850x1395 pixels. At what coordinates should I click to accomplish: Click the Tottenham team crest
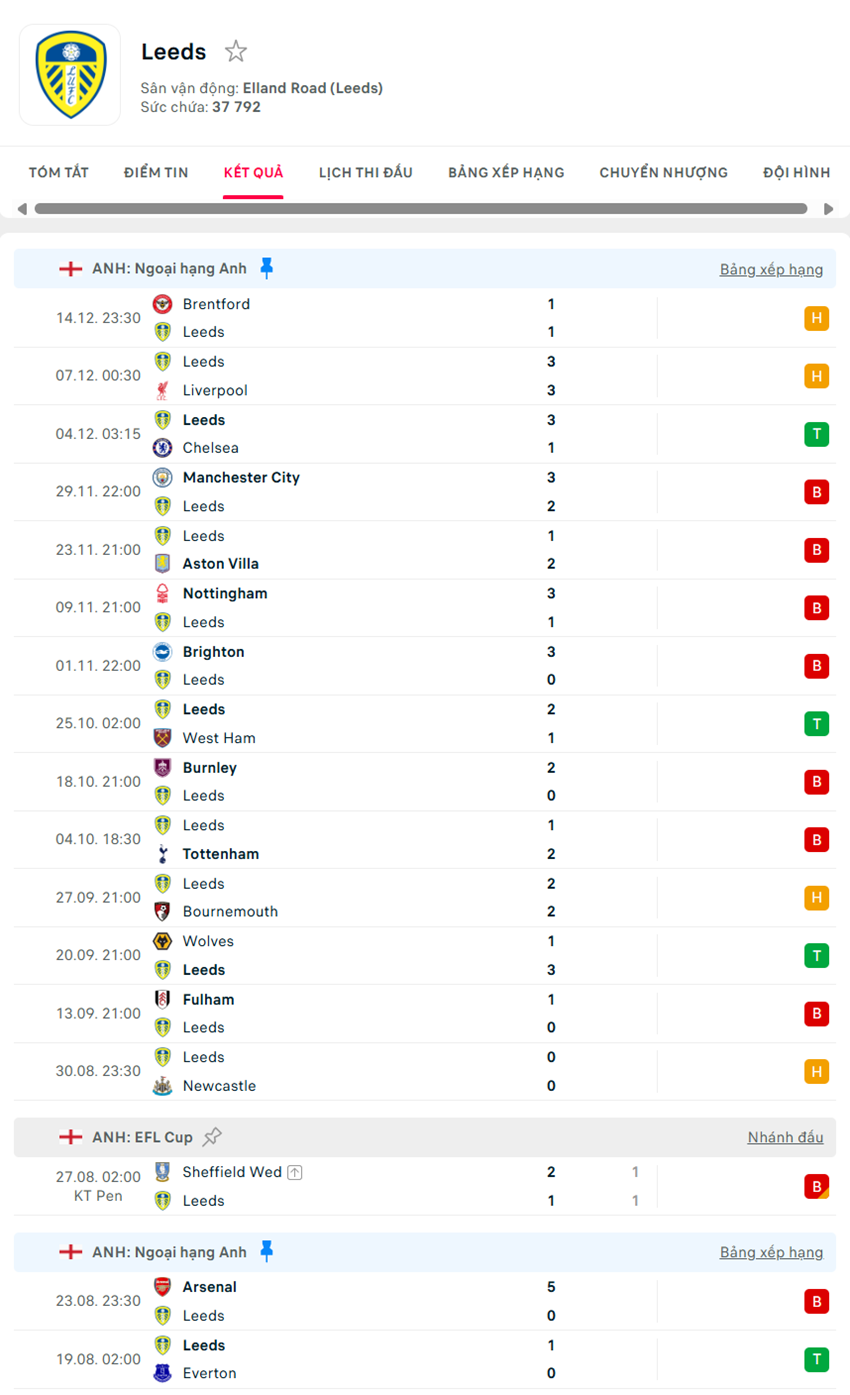point(162,854)
